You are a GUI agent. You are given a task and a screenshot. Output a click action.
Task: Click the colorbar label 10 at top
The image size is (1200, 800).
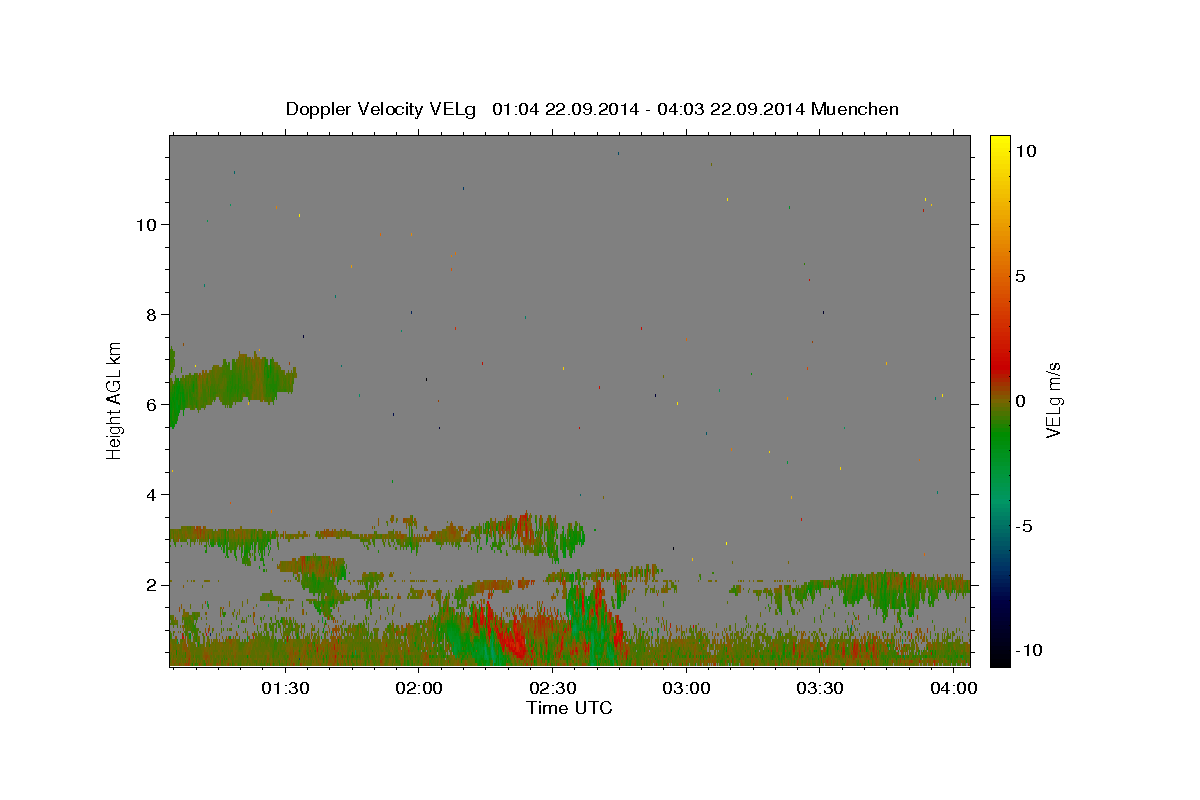pyautogui.click(x=1025, y=151)
